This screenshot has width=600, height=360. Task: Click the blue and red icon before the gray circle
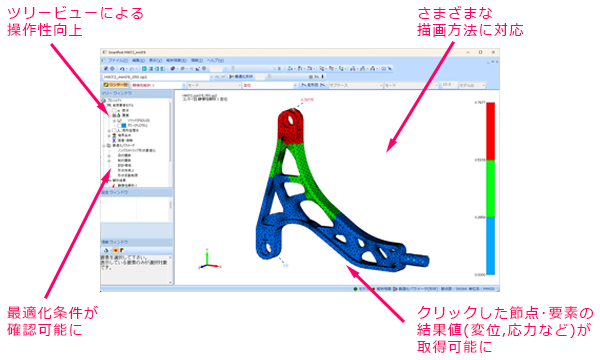click(197, 69)
